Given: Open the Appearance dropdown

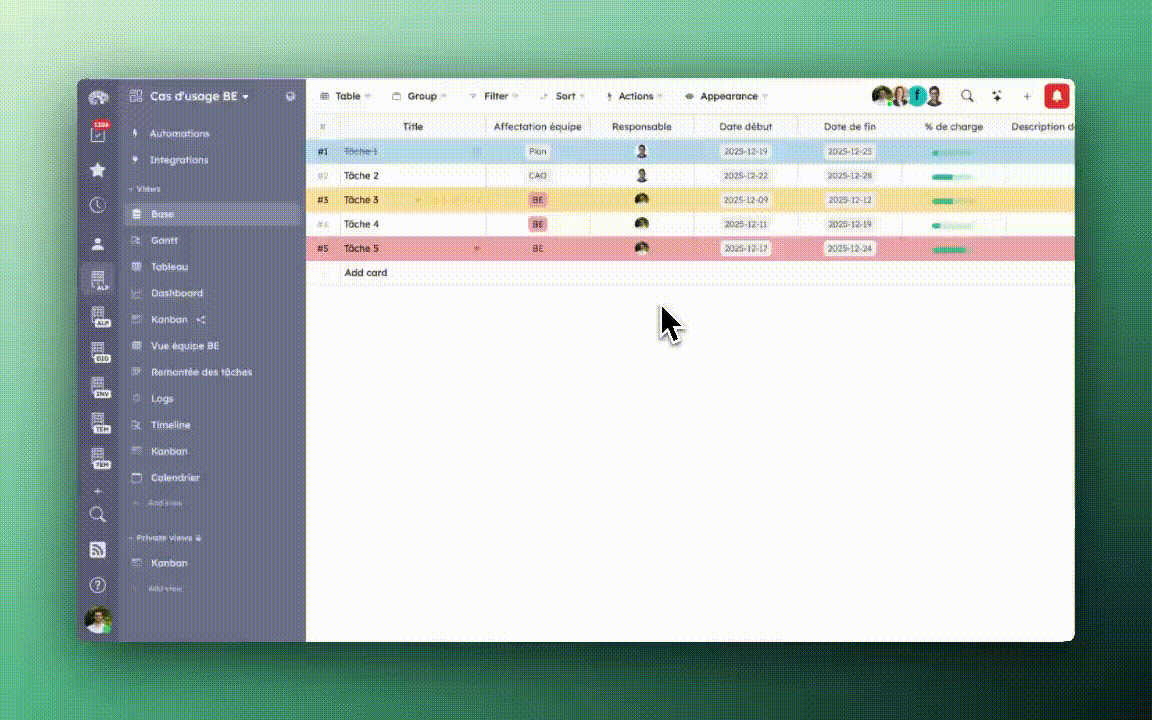Looking at the screenshot, I should (x=726, y=96).
